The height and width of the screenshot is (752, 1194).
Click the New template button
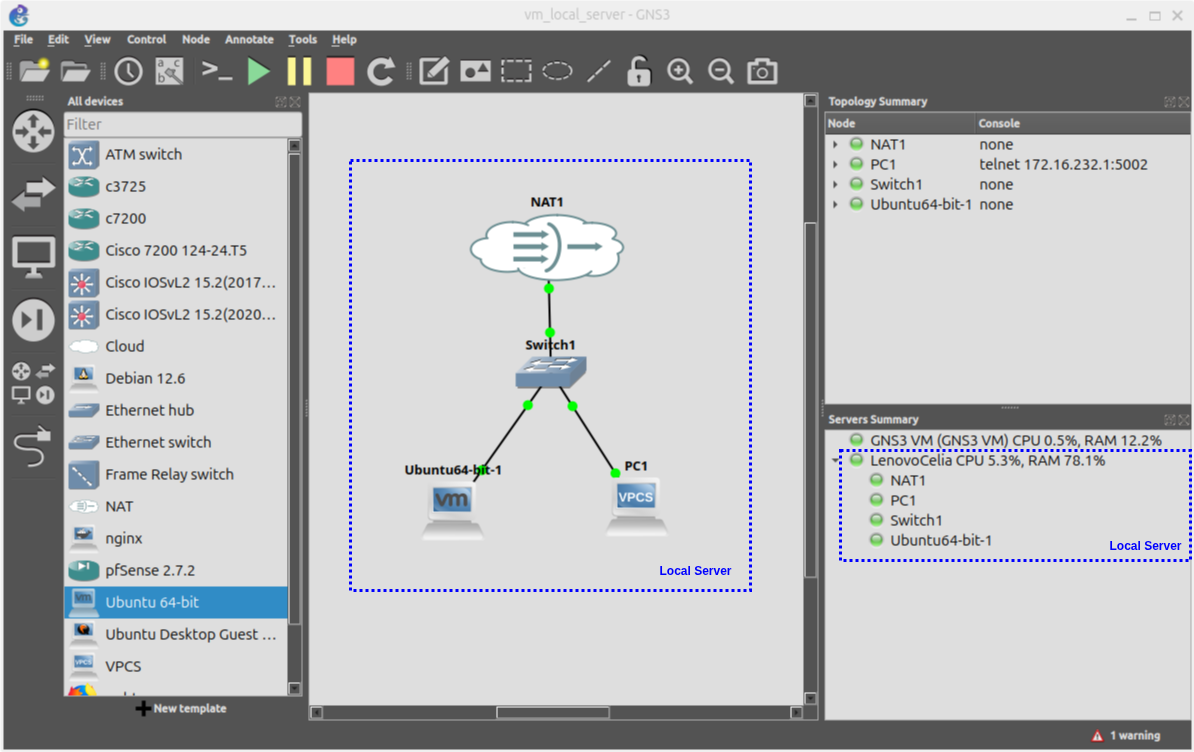180,708
